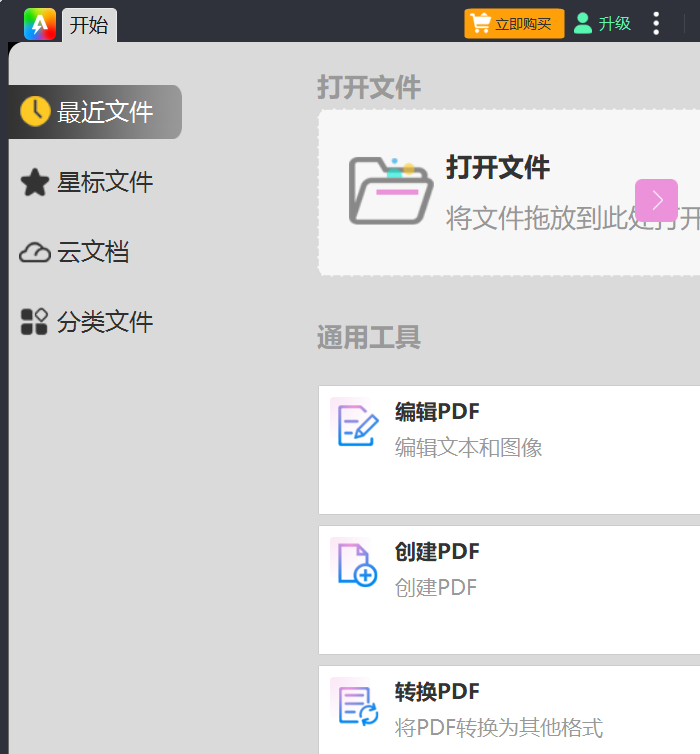This screenshot has height=754, width=700.
Task: Click the clock icon for 最近文件
Action: pyautogui.click(x=35, y=112)
